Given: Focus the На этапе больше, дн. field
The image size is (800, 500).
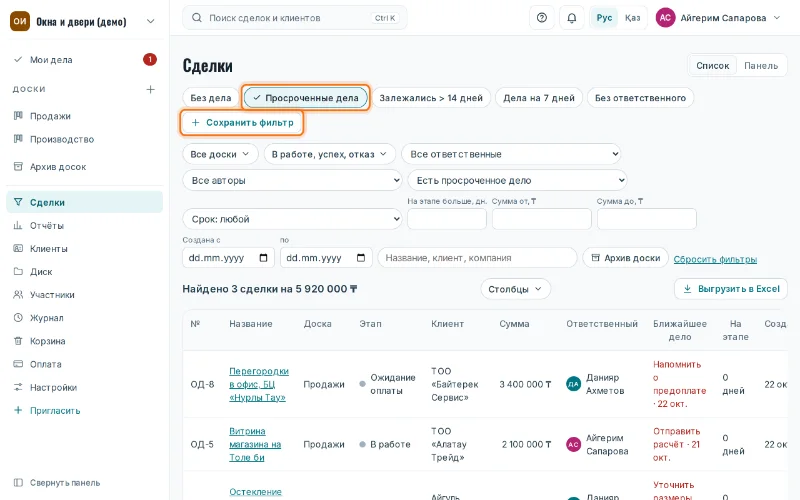Looking at the screenshot, I should (x=447, y=219).
